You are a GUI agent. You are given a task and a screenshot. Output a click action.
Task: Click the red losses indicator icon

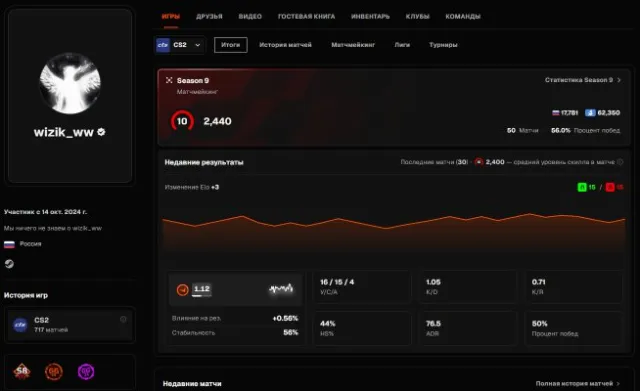click(610, 187)
